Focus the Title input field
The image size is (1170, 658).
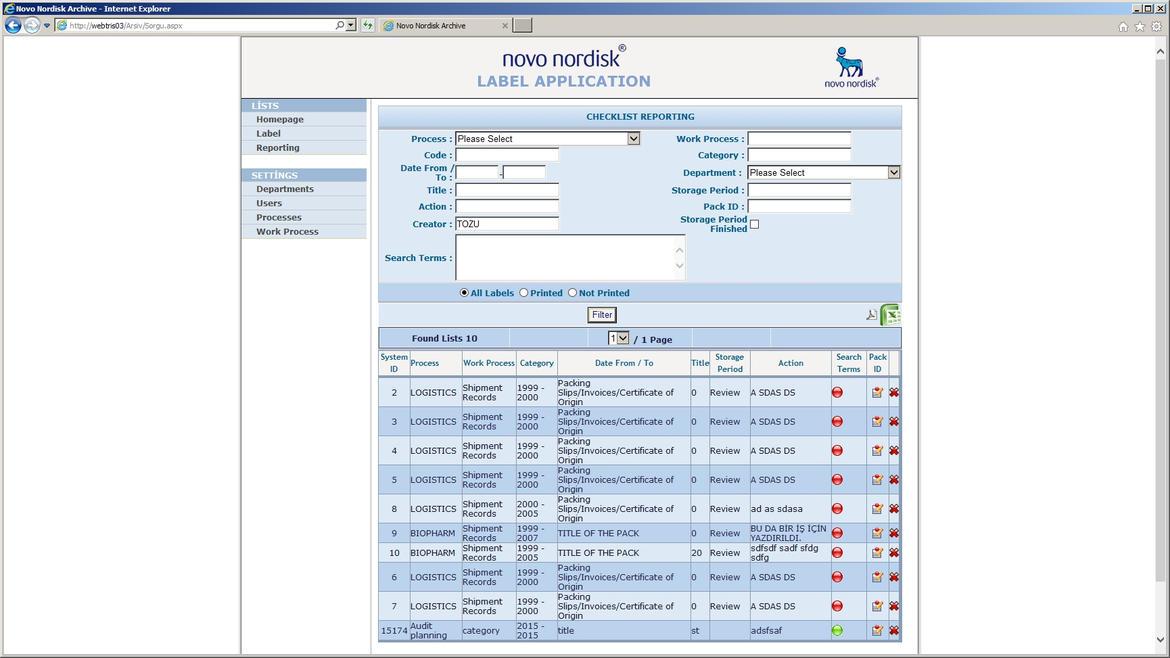point(507,190)
